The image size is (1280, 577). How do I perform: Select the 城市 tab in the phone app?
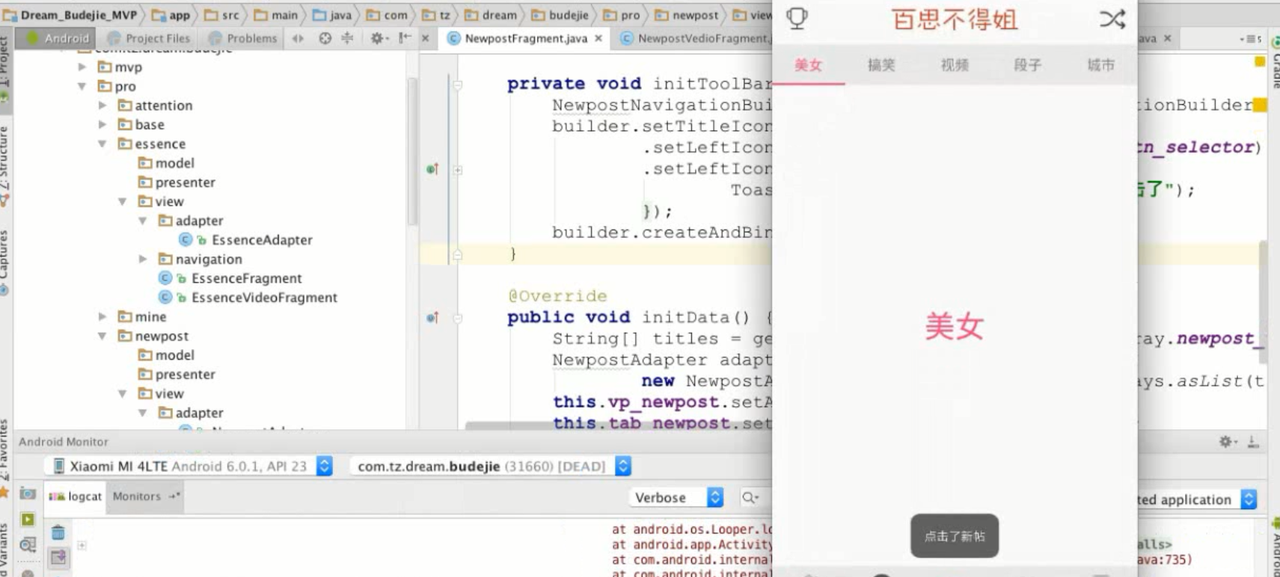click(1101, 65)
